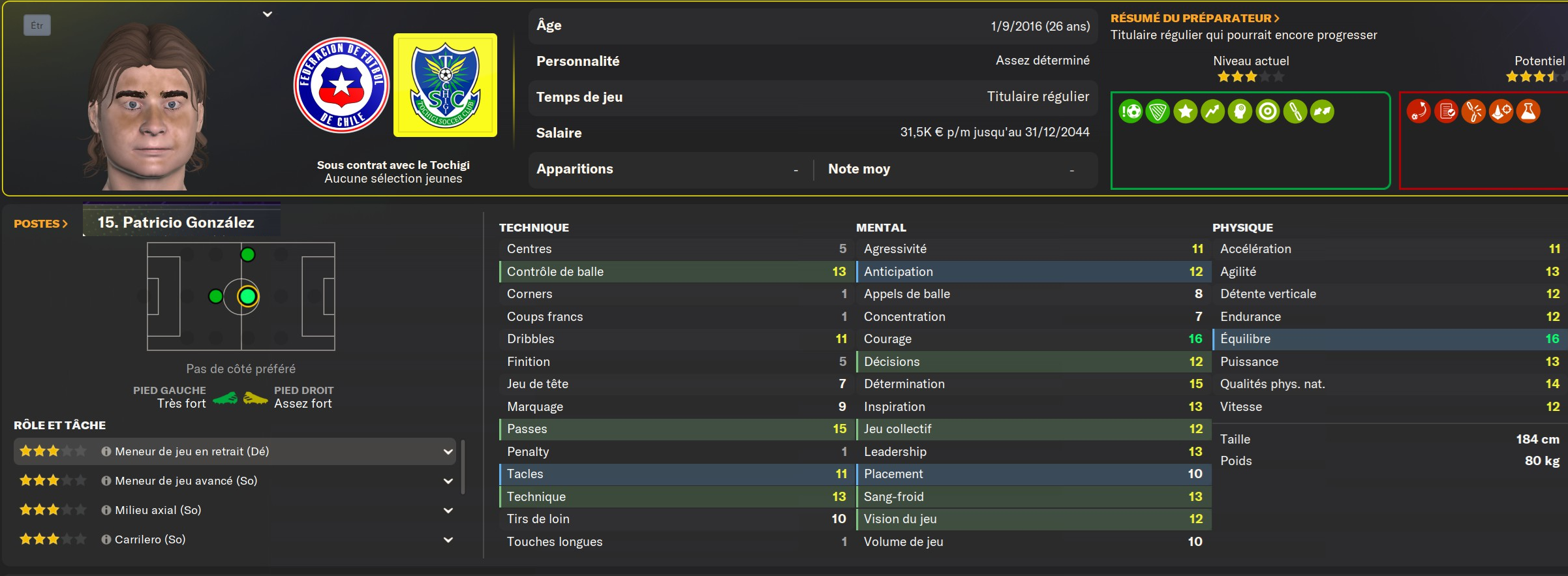Open the 15. Patricio González tab
The image size is (1568, 576).
click(x=176, y=222)
